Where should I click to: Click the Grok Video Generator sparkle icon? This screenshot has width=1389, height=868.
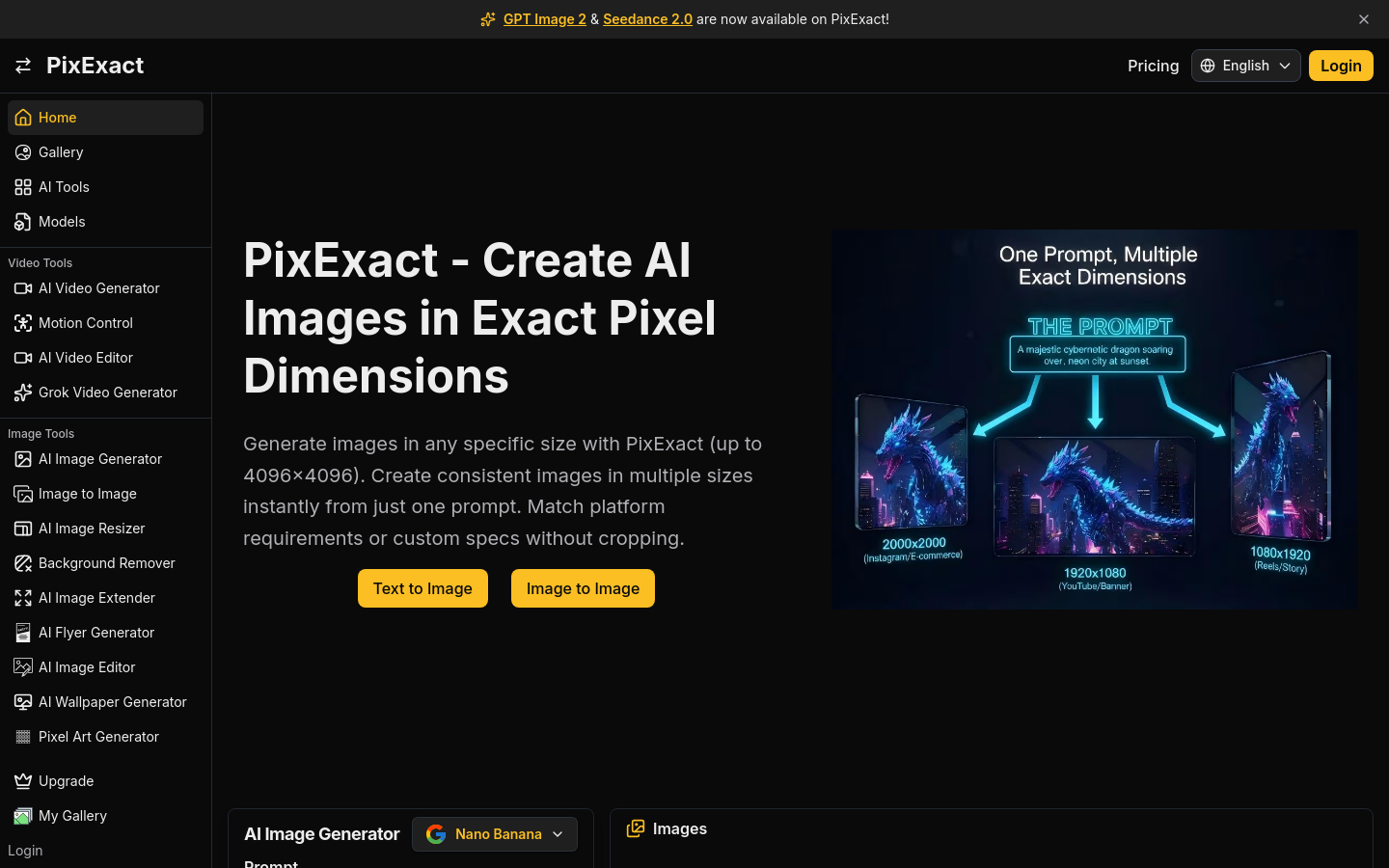point(23,393)
